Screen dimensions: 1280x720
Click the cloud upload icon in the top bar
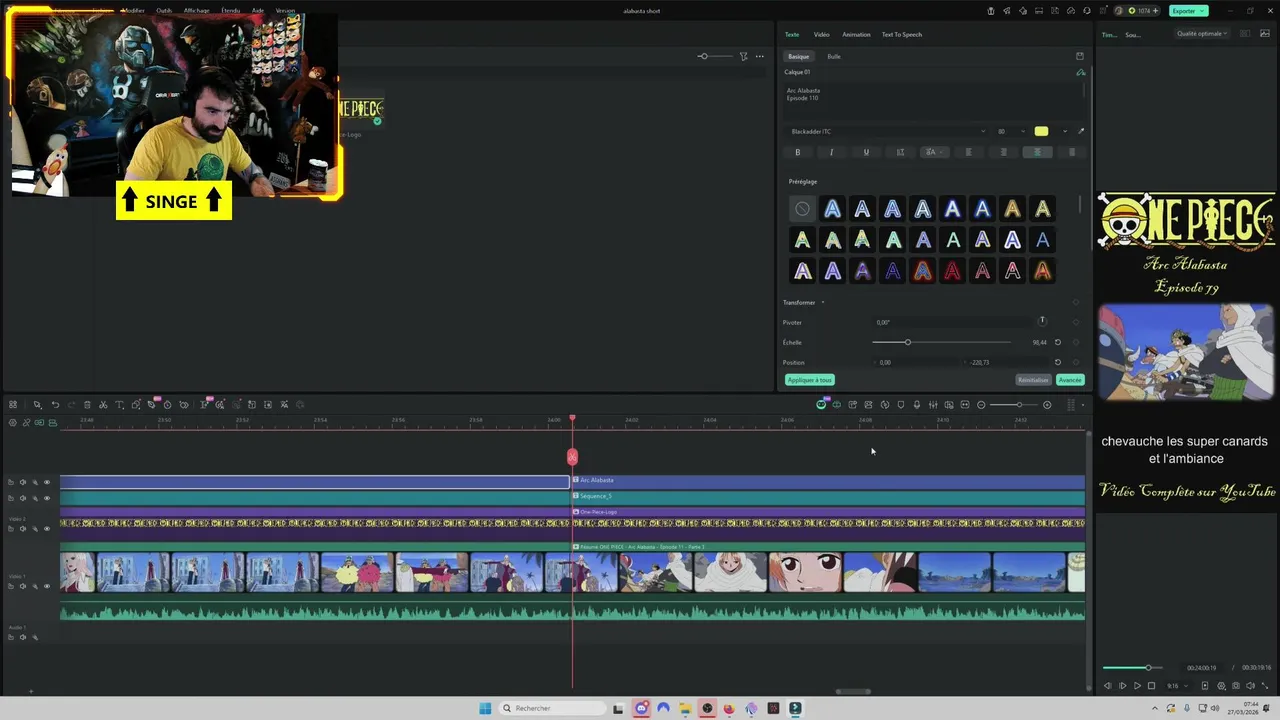tap(1071, 11)
